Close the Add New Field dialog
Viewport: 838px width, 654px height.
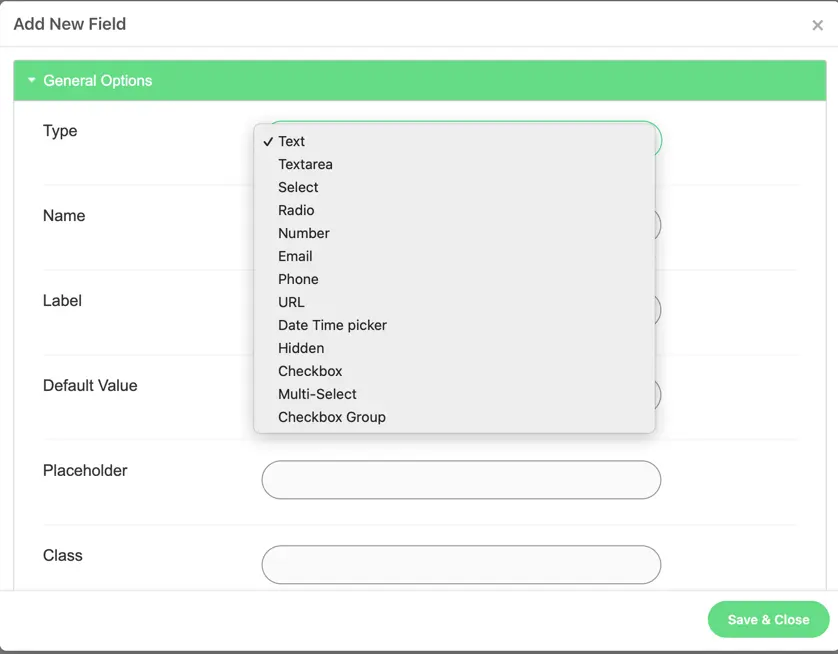click(817, 25)
